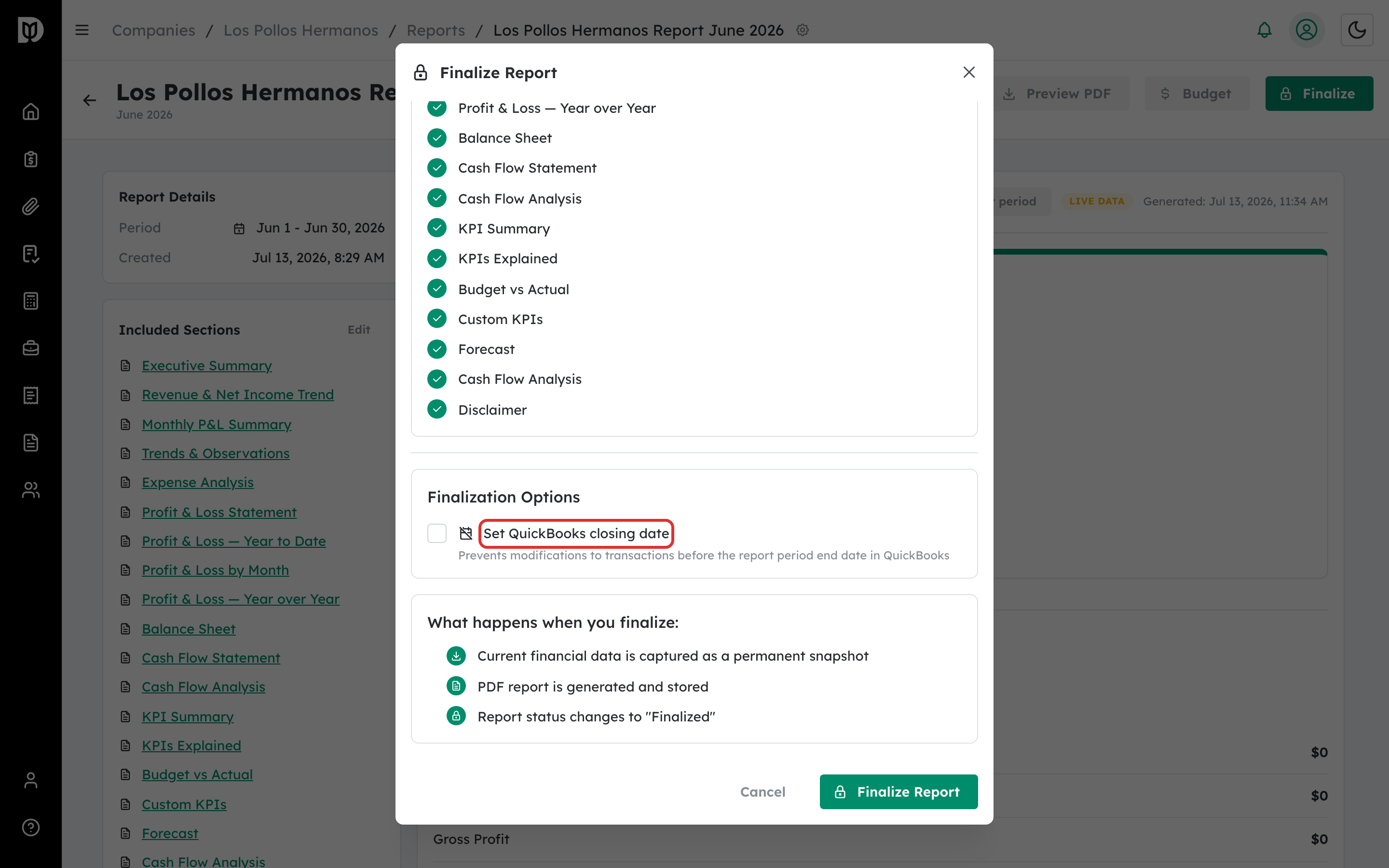Jump to KPI Summary section link
This screenshot has height=868, width=1389.
click(188, 717)
